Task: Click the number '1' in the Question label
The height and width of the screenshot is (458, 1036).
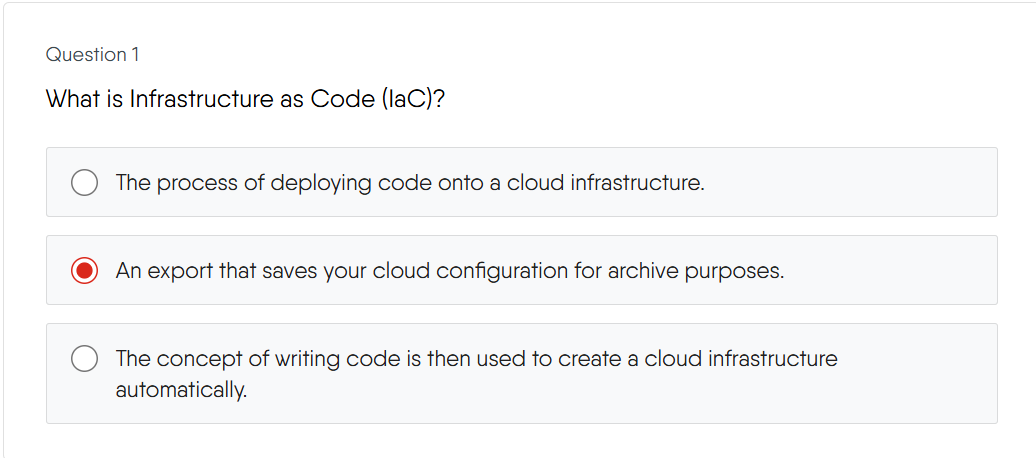Action: [x=135, y=55]
